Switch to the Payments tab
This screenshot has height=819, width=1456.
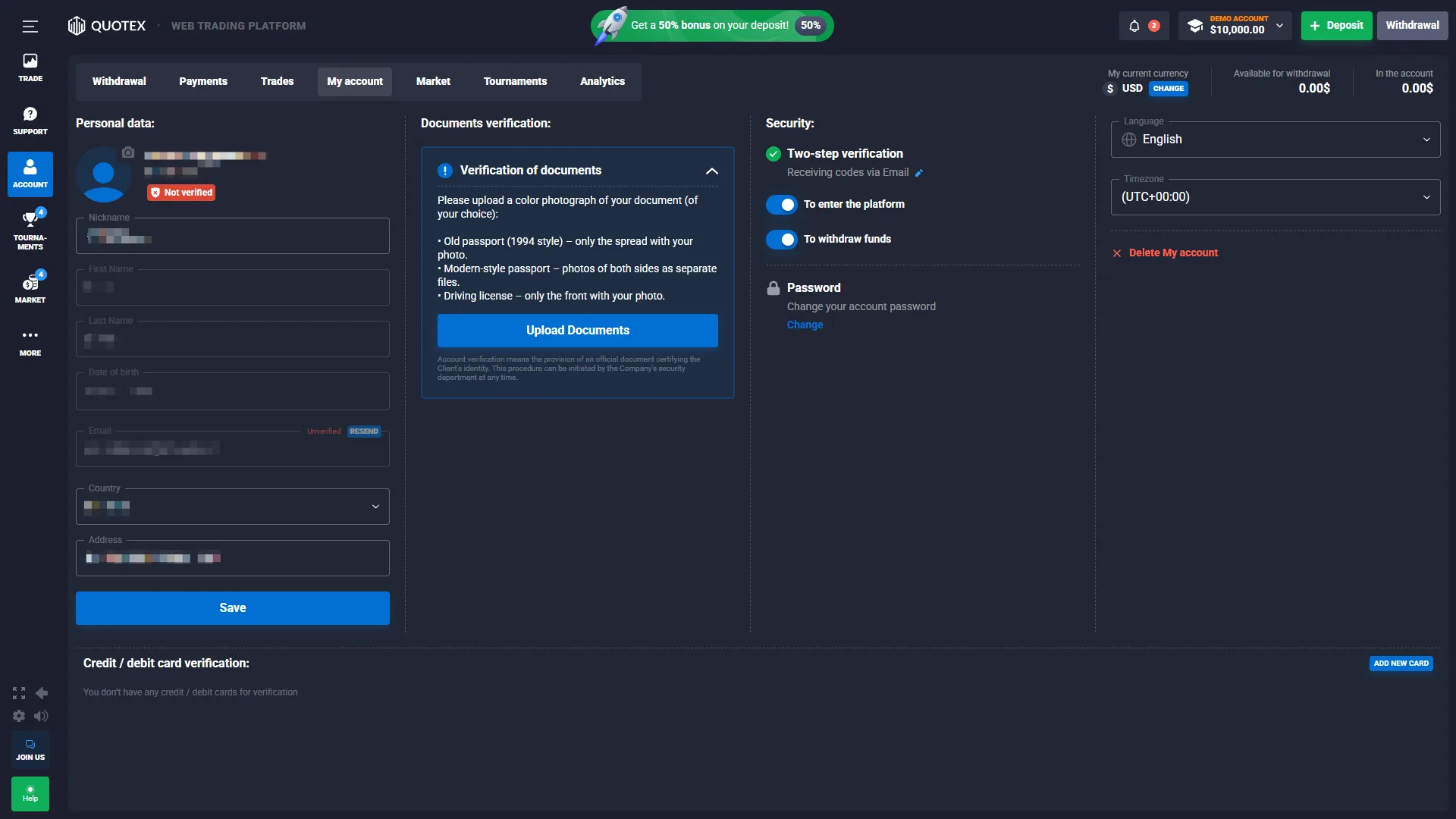[203, 82]
